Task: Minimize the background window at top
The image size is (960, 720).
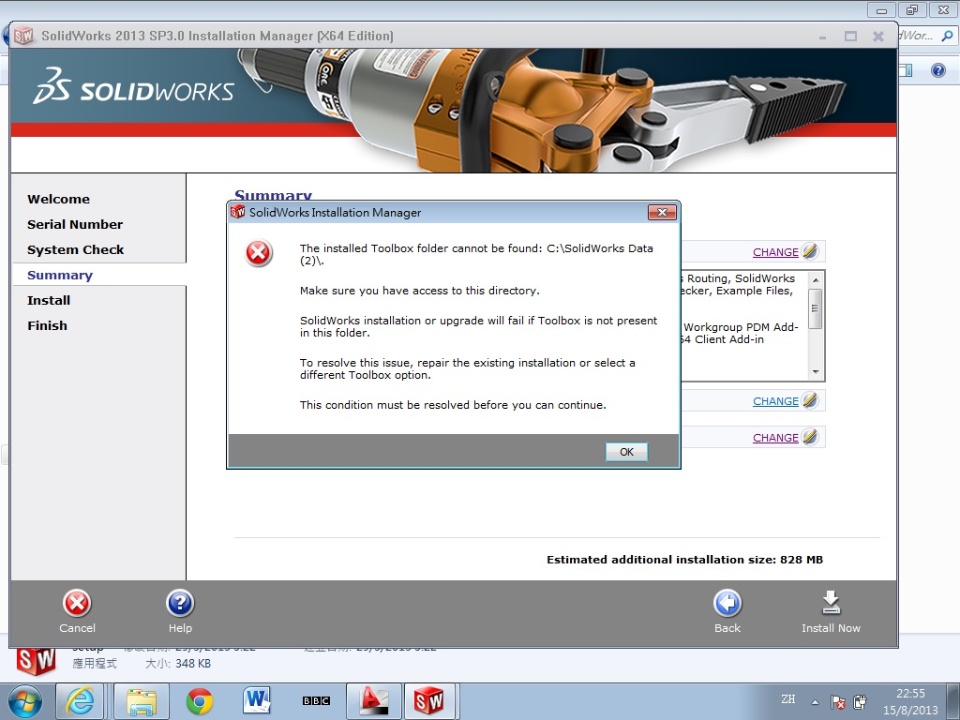Action: click(881, 10)
